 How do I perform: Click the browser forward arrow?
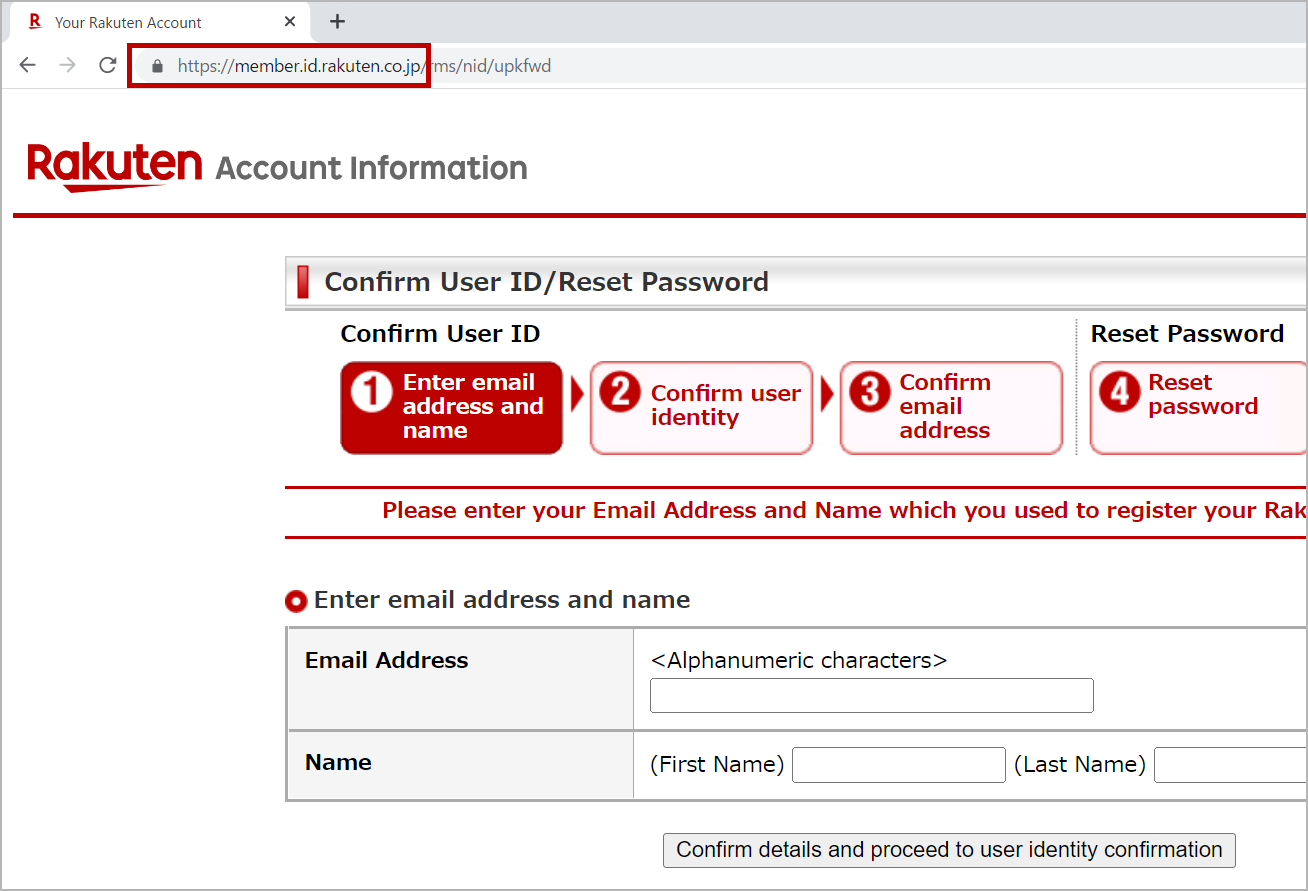(66, 65)
